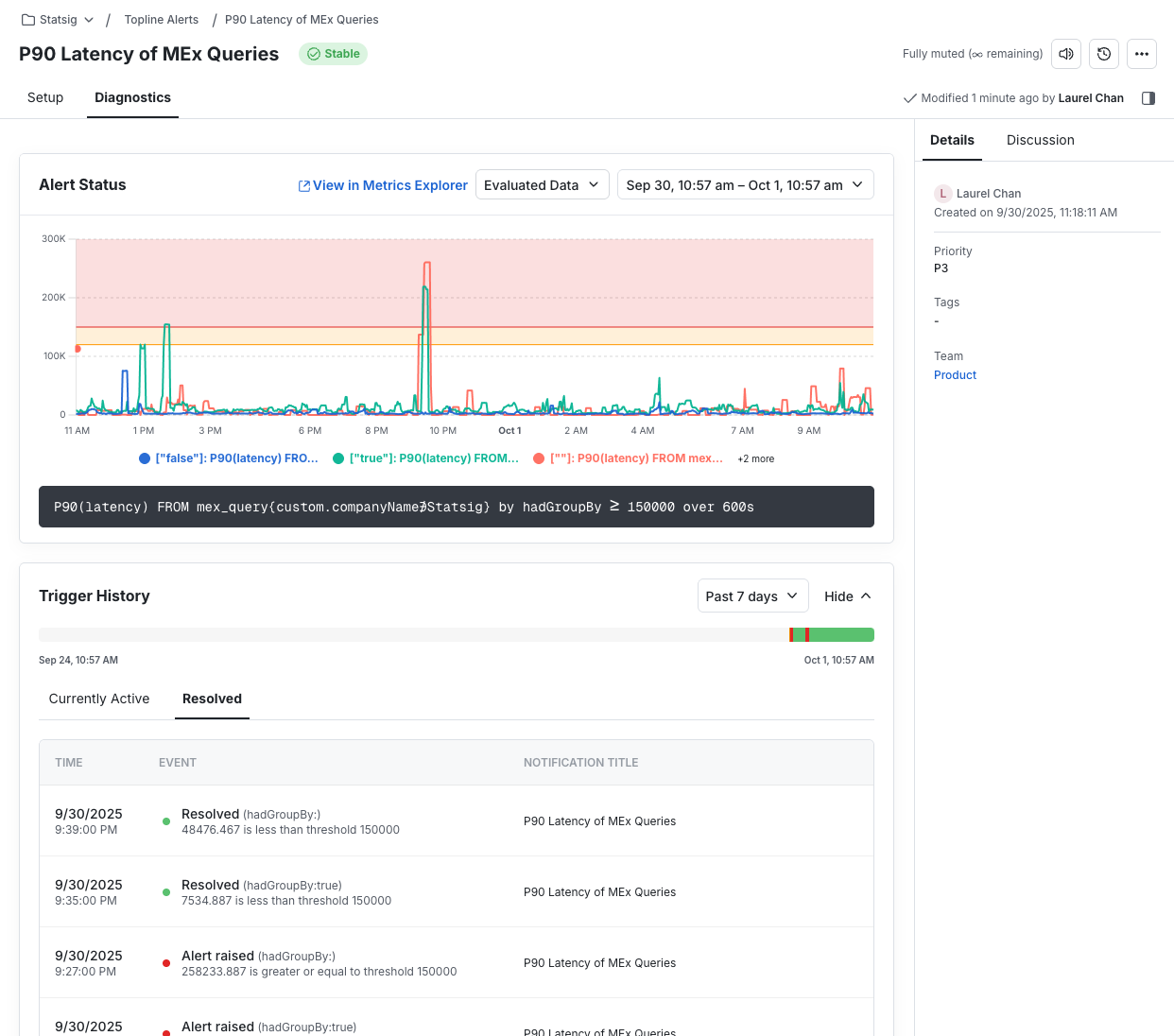Toggle the [""] P90 latency legend series
The width and height of the screenshot is (1174, 1036).
coord(629,458)
